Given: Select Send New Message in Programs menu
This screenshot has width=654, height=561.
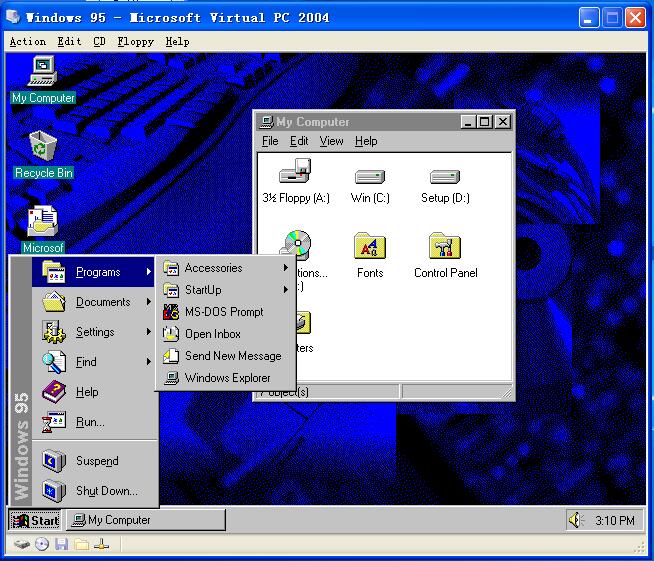Looking at the screenshot, I should pos(226,356).
